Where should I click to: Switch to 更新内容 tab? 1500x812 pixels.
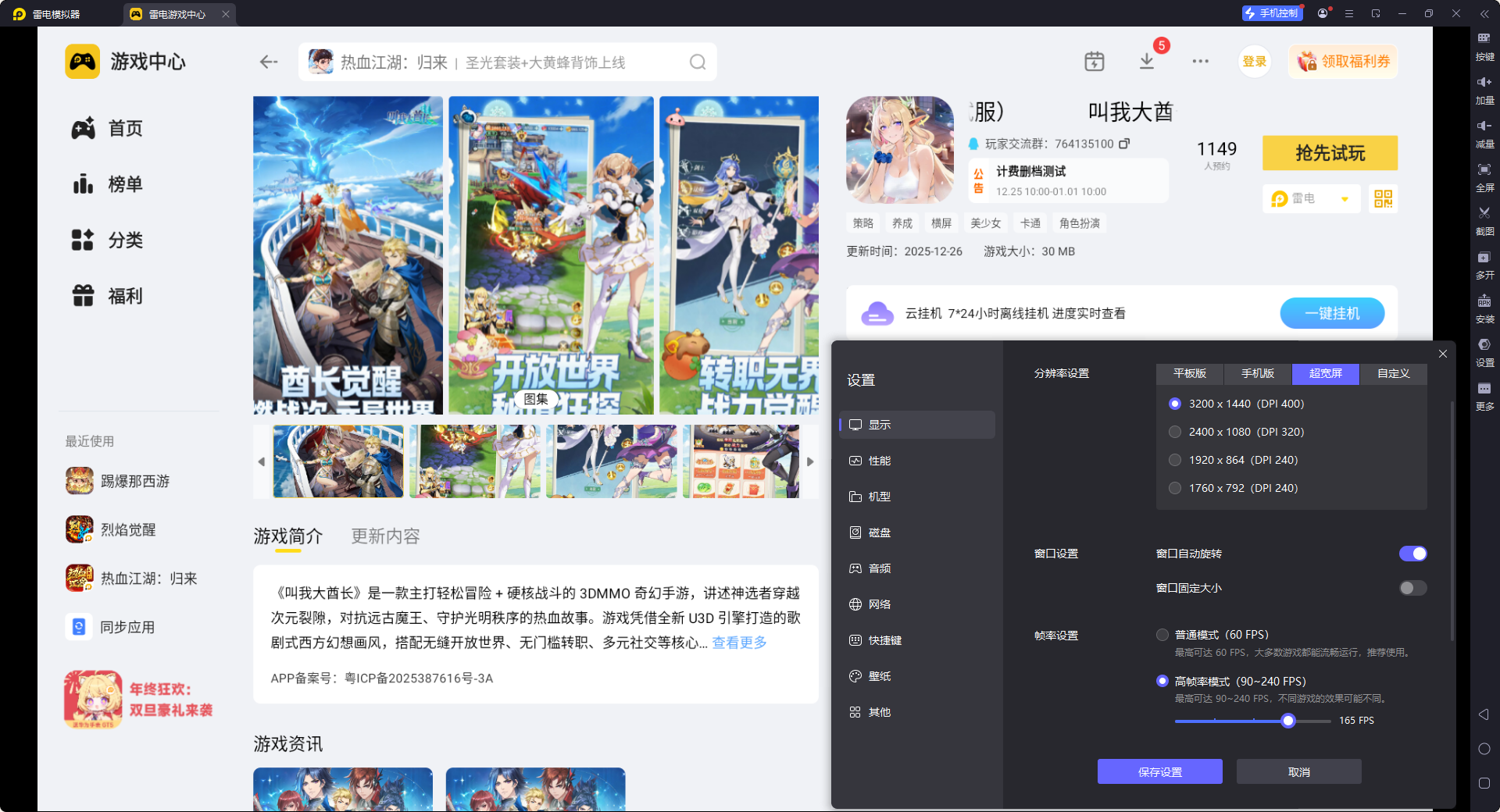coord(386,536)
